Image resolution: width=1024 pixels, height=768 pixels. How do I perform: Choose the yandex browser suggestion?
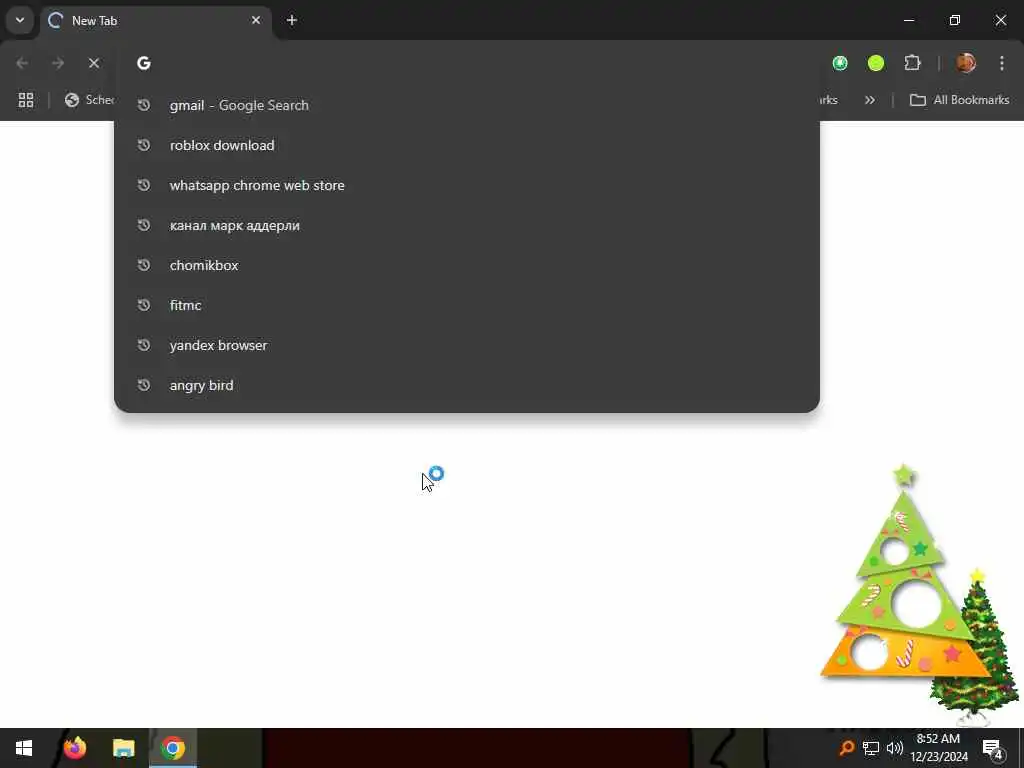(467, 345)
